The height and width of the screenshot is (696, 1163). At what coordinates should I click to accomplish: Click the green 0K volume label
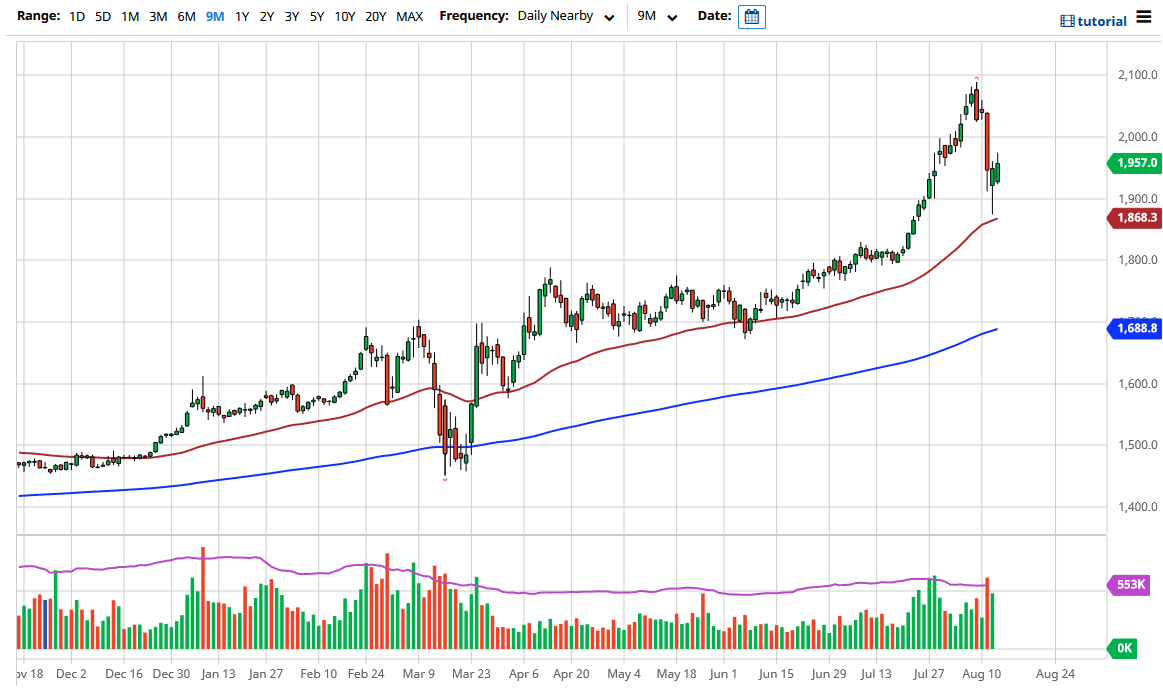(x=1125, y=649)
